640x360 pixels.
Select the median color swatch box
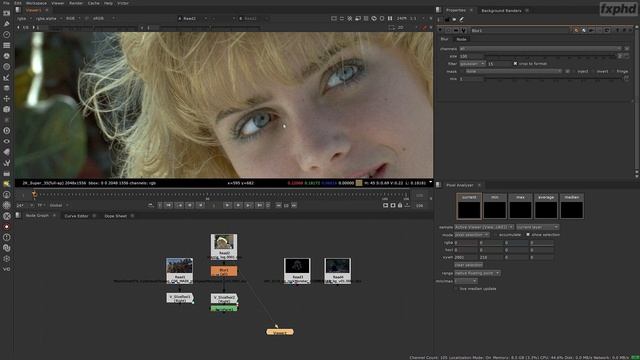(572, 206)
